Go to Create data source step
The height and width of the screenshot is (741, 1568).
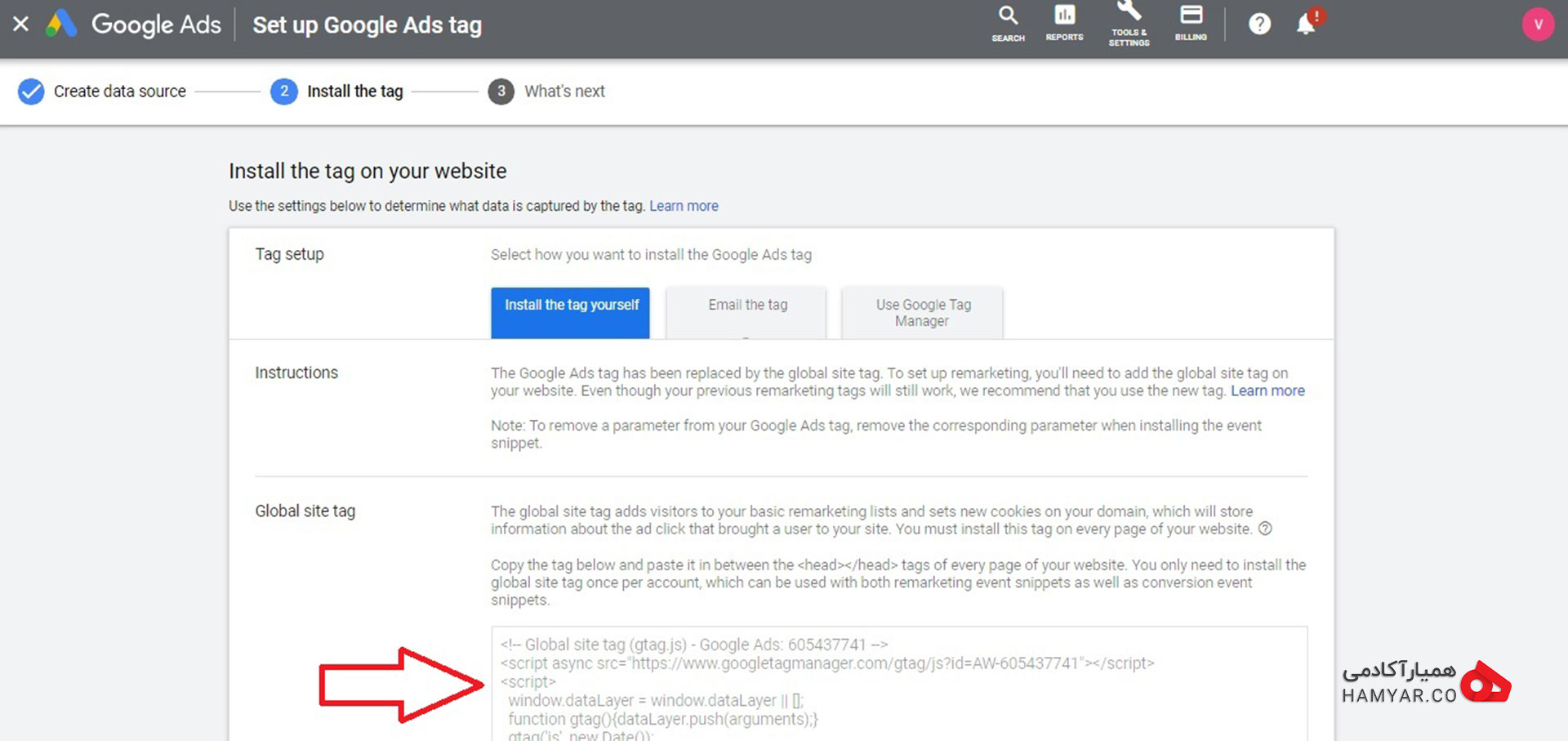(x=103, y=92)
